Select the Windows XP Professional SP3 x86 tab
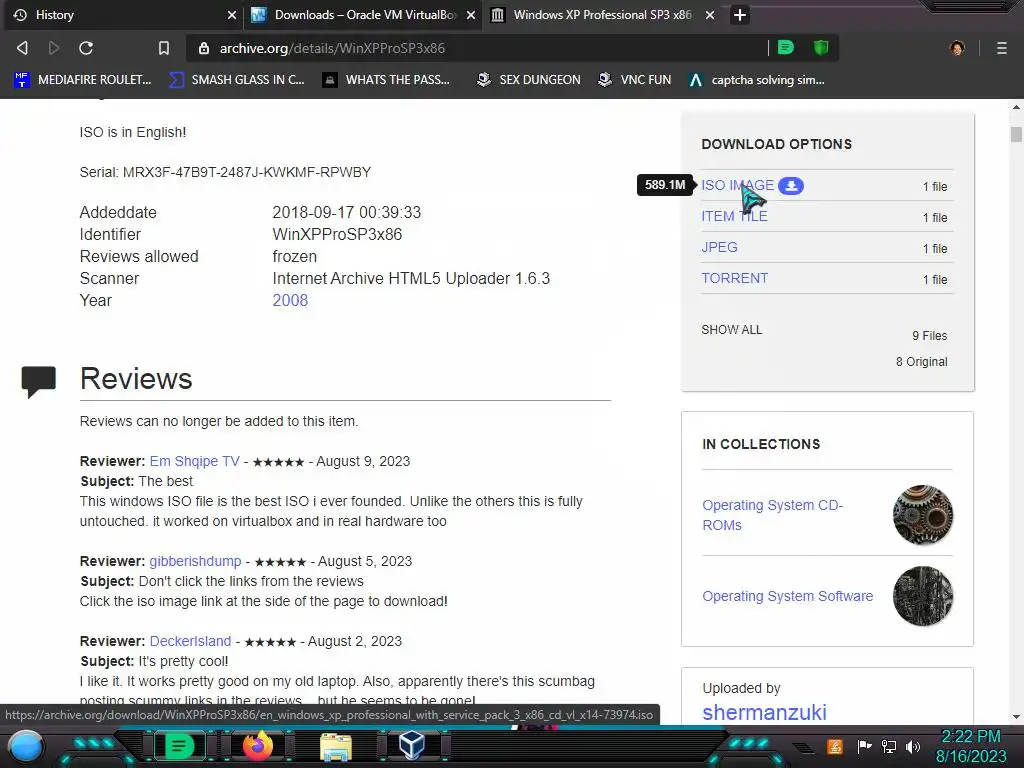Image resolution: width=1024 pixels, height=768 pixels. pos(602,14)
